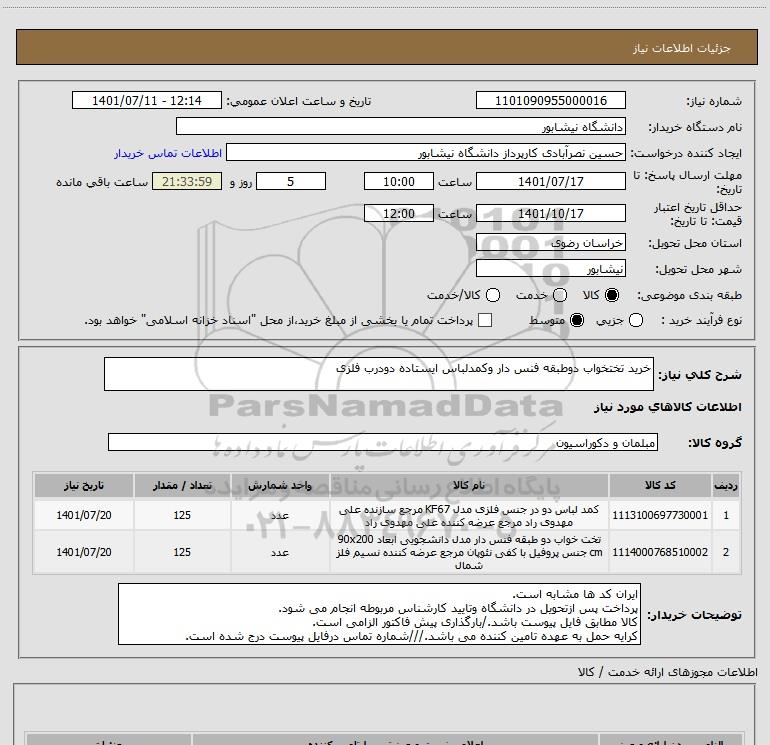
Task: Click item name تخت خواب دو طبقه فنس دار
Action: tap(468, 552)
